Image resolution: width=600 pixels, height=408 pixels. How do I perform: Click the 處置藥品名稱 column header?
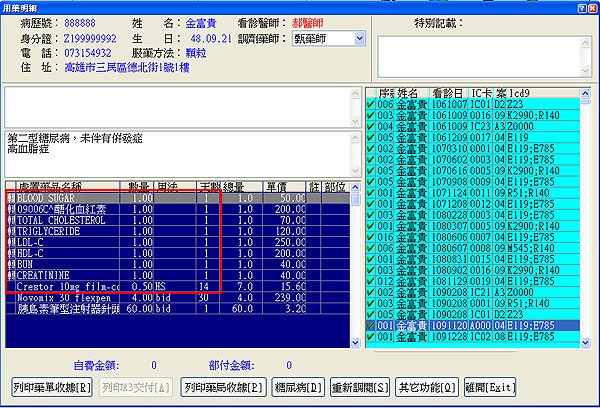(x=62, y=187)
